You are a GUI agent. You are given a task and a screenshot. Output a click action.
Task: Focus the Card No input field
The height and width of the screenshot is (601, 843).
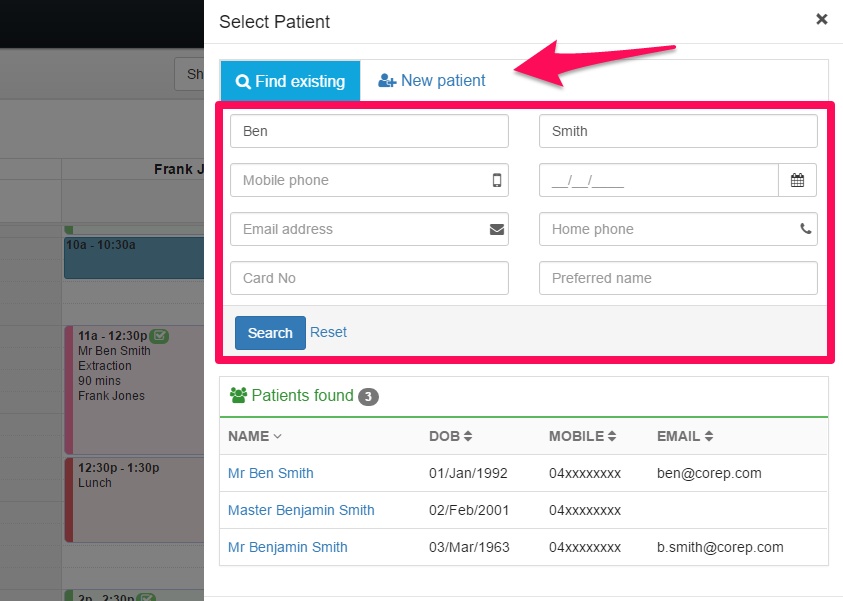coord(369,278)
